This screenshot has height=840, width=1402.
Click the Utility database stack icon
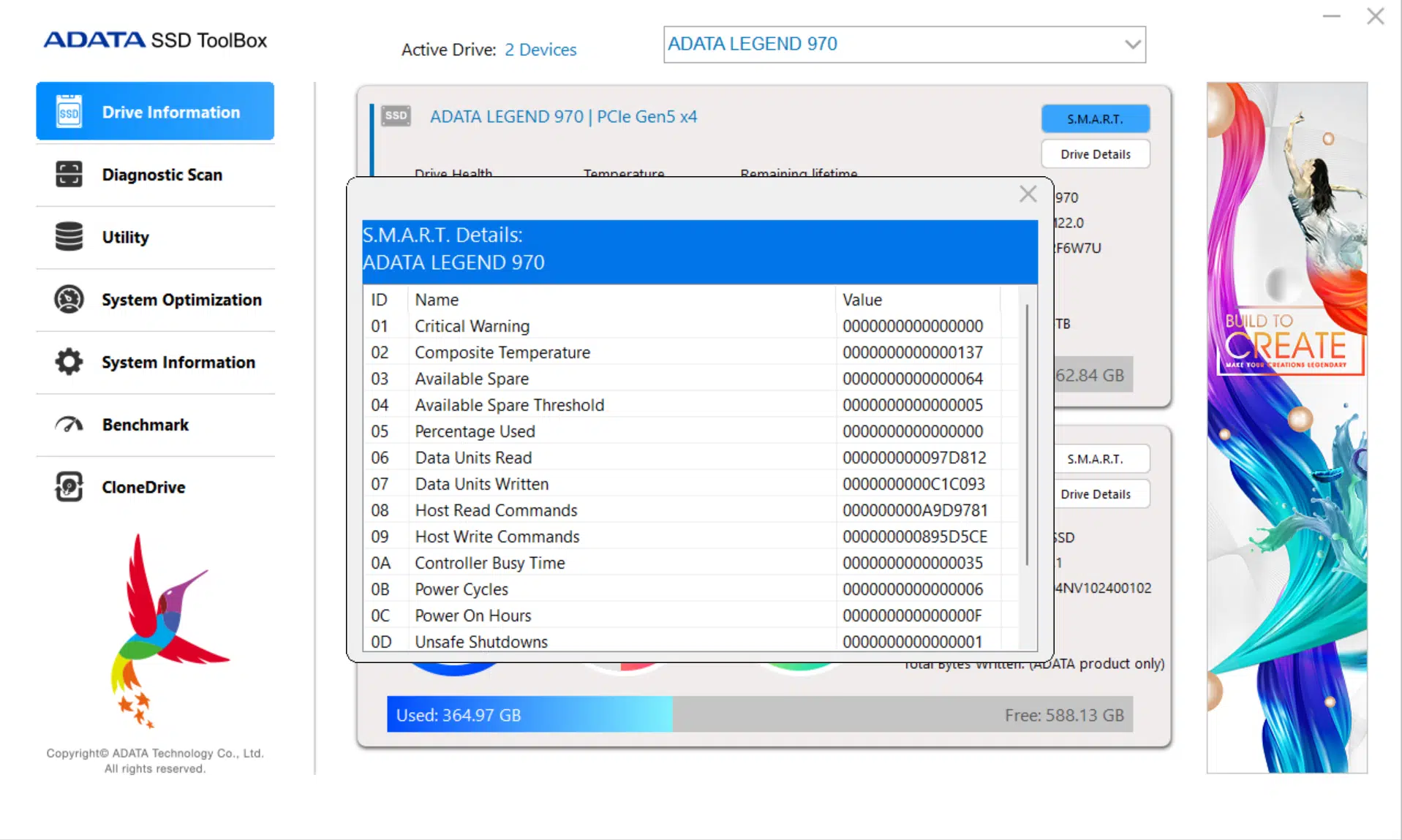[69, 236]
